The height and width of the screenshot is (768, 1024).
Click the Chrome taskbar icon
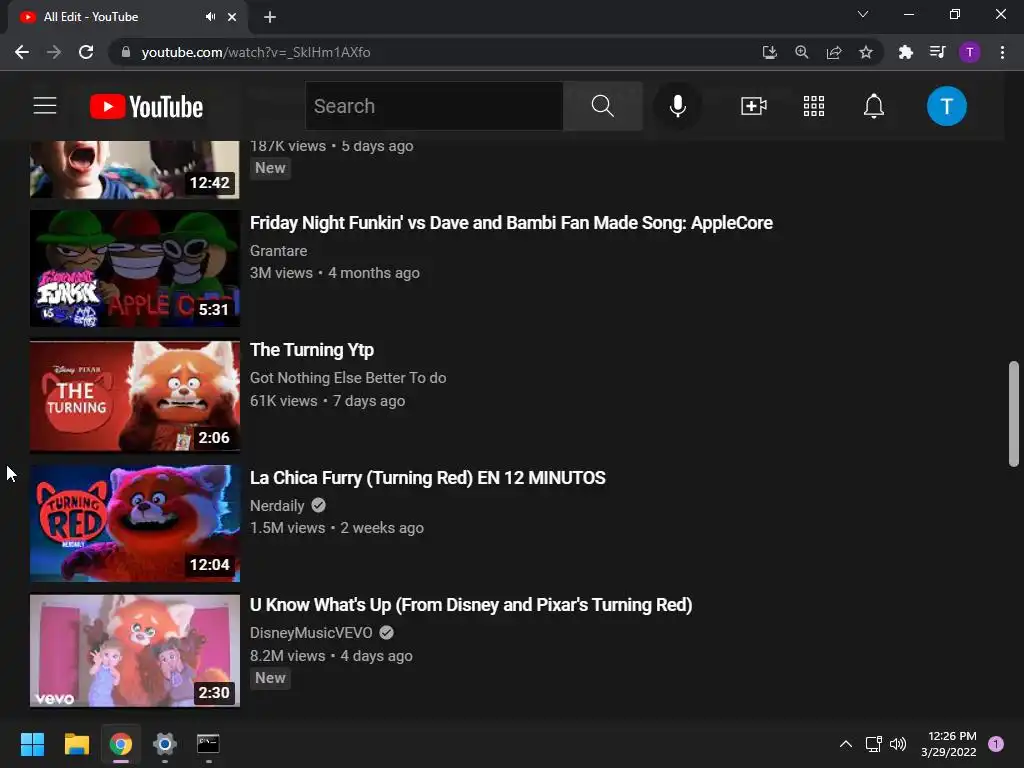click(120, 744)
